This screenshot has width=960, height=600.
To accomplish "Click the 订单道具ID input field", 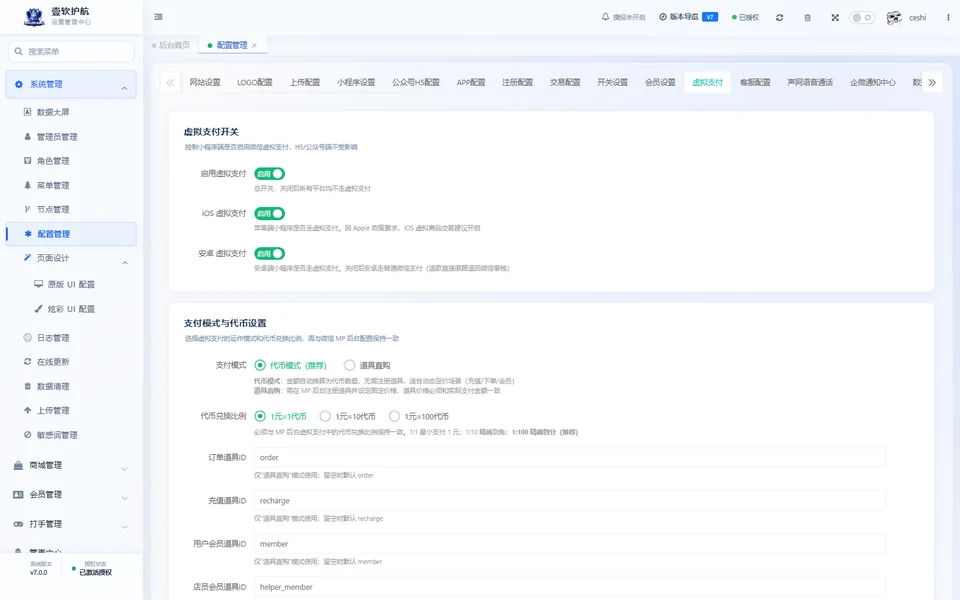I will (x=569, y=457).
